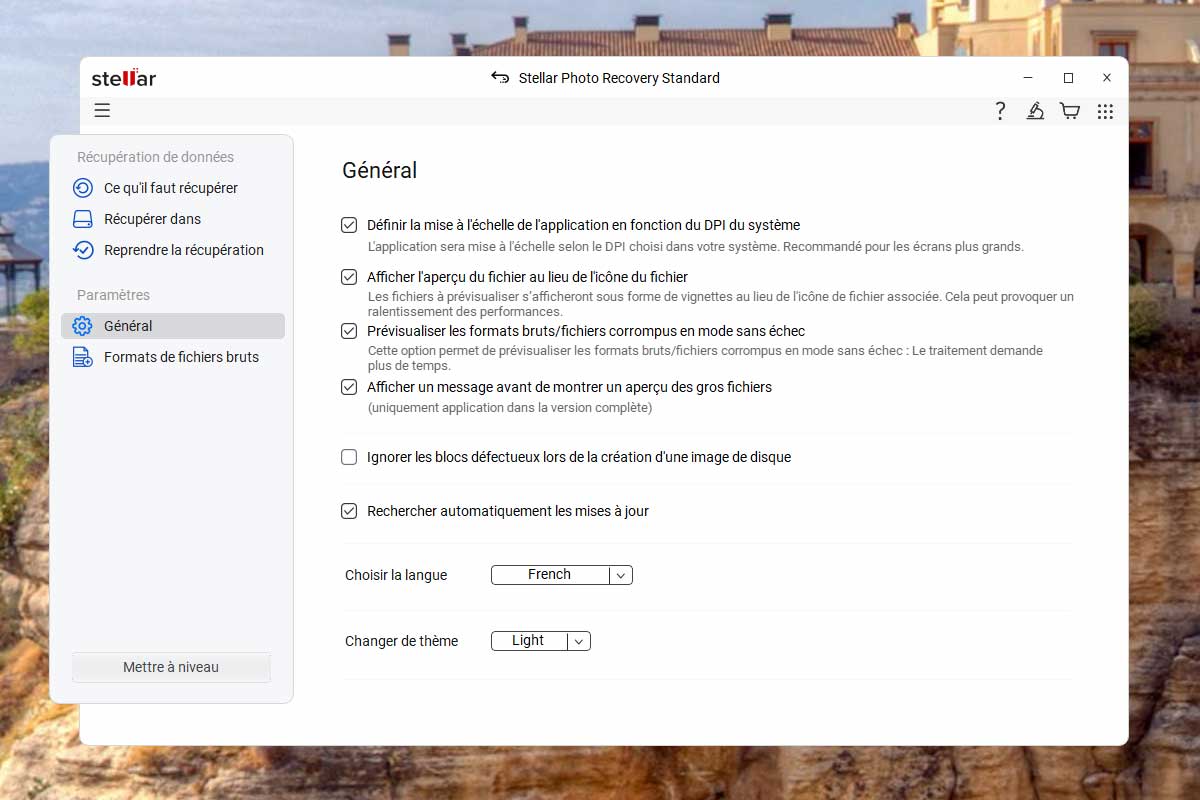
Task: Click the help question mark icon
Action: 1000,111
